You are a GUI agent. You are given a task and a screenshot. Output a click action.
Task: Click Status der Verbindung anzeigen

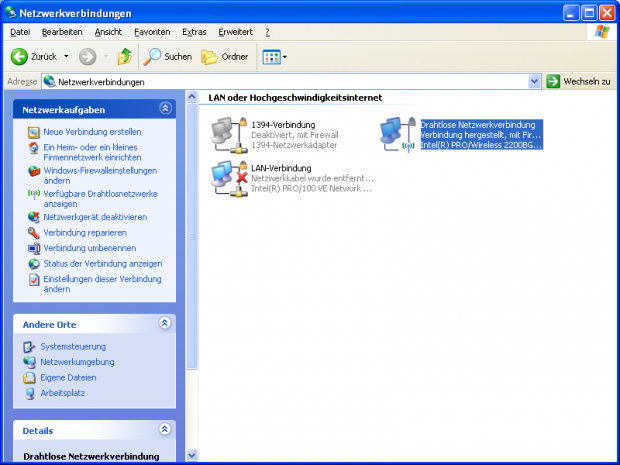(103, 263)
